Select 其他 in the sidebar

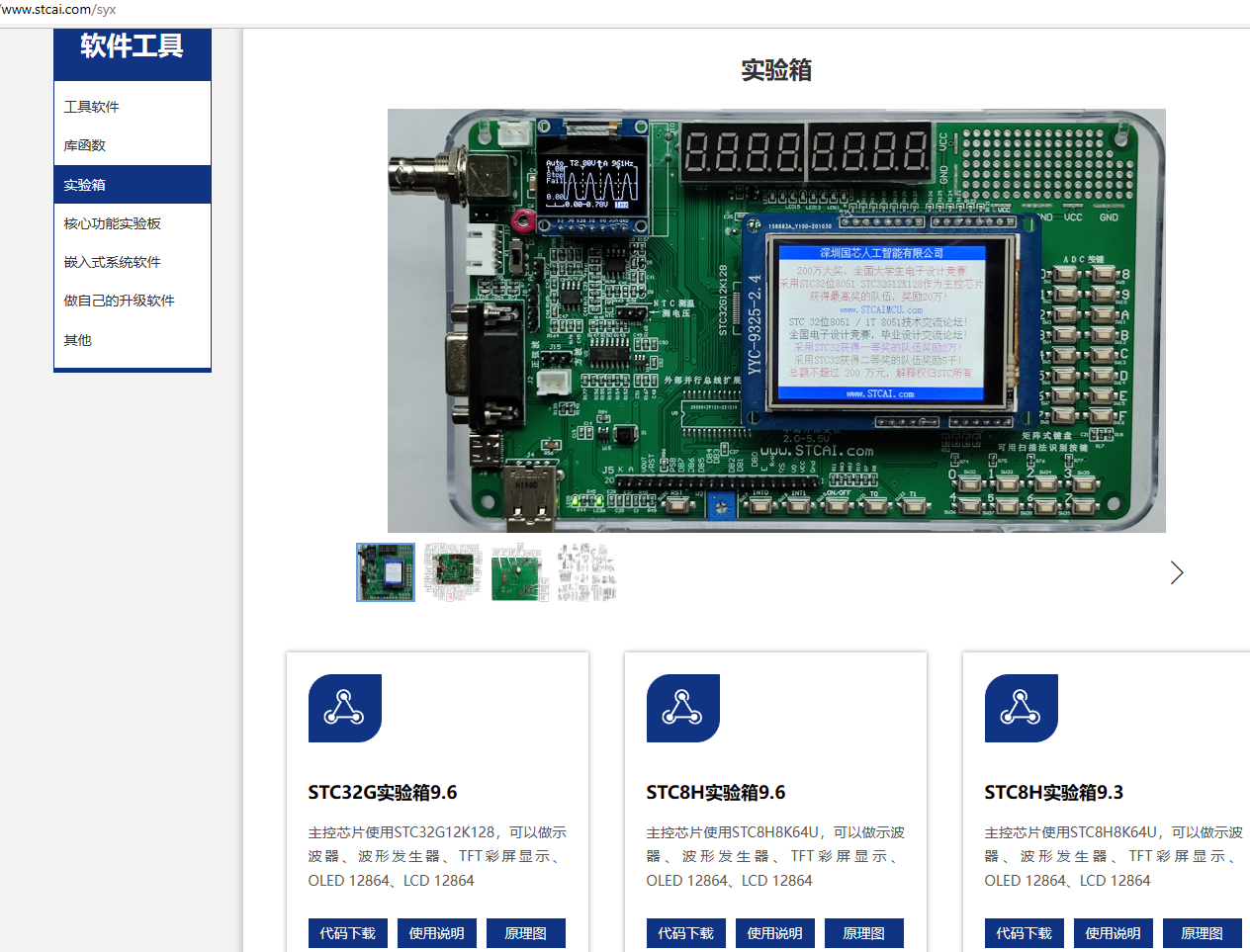pos(133,340)
